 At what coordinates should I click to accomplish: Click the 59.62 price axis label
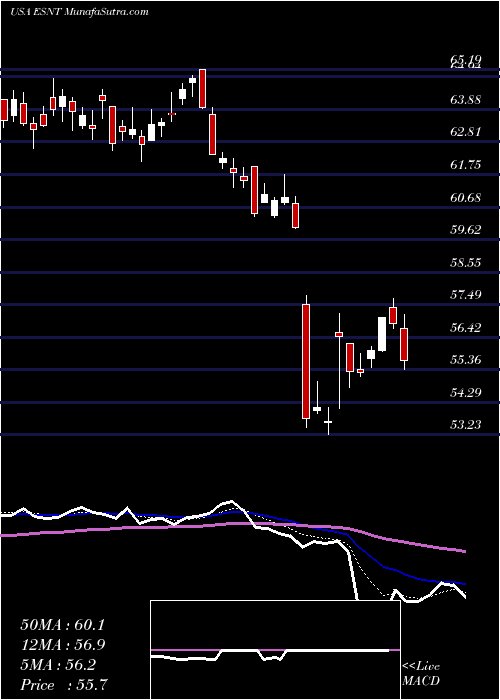pyautogui.click(x=466, y=230)
